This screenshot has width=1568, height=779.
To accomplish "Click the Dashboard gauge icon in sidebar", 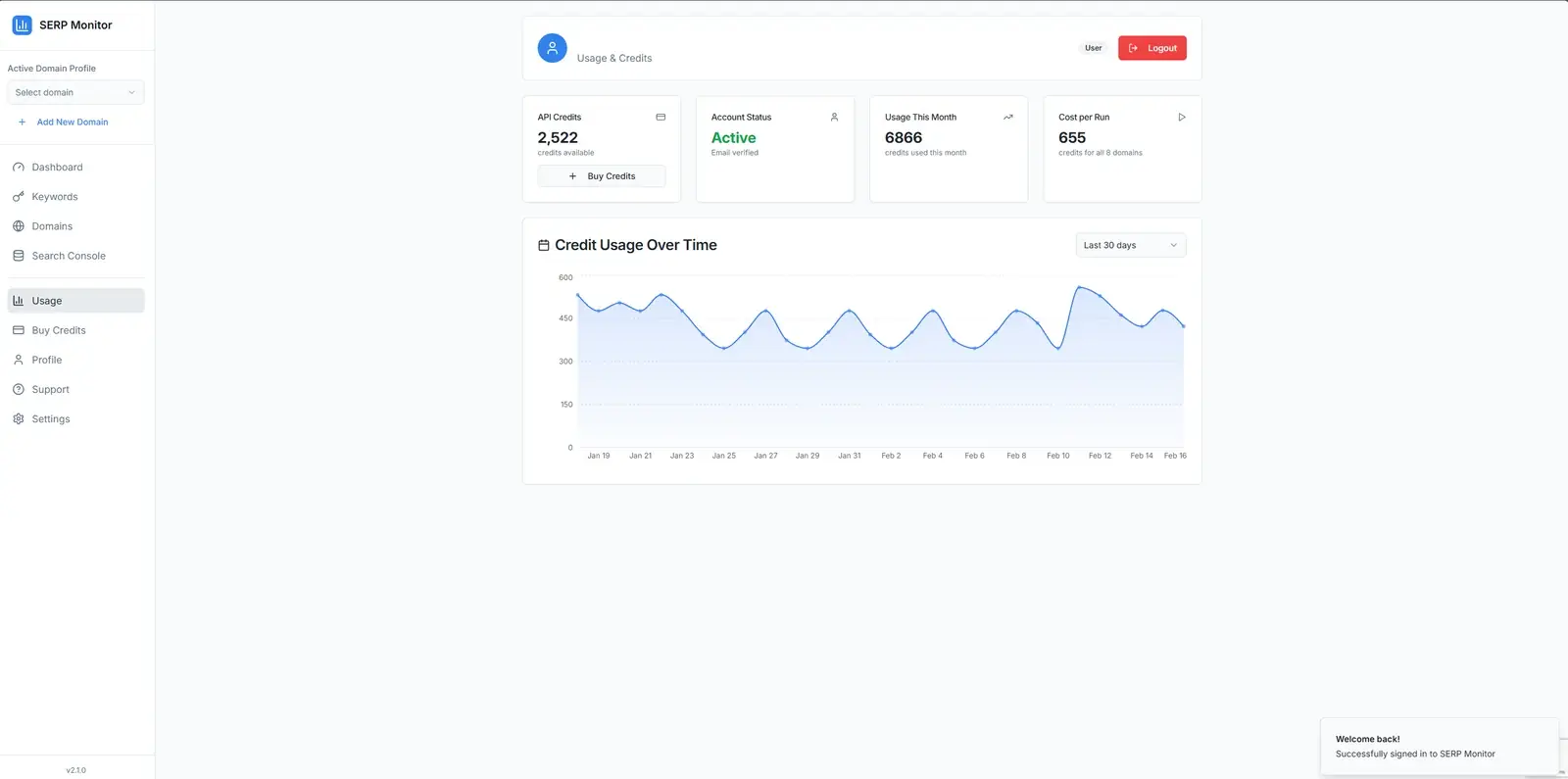I will click(x=18, y=168).
